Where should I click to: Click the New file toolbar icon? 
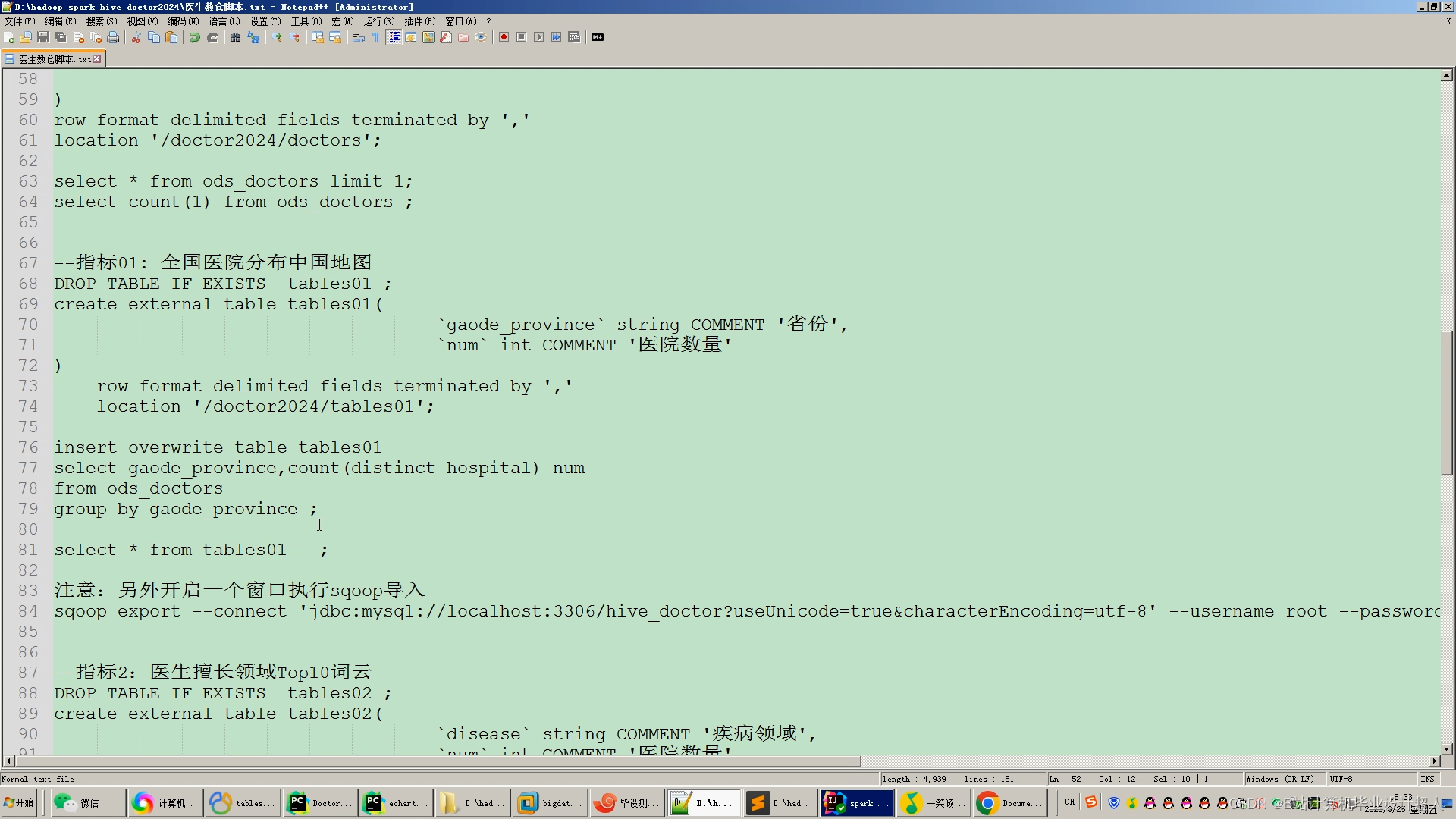click(9, 37)
